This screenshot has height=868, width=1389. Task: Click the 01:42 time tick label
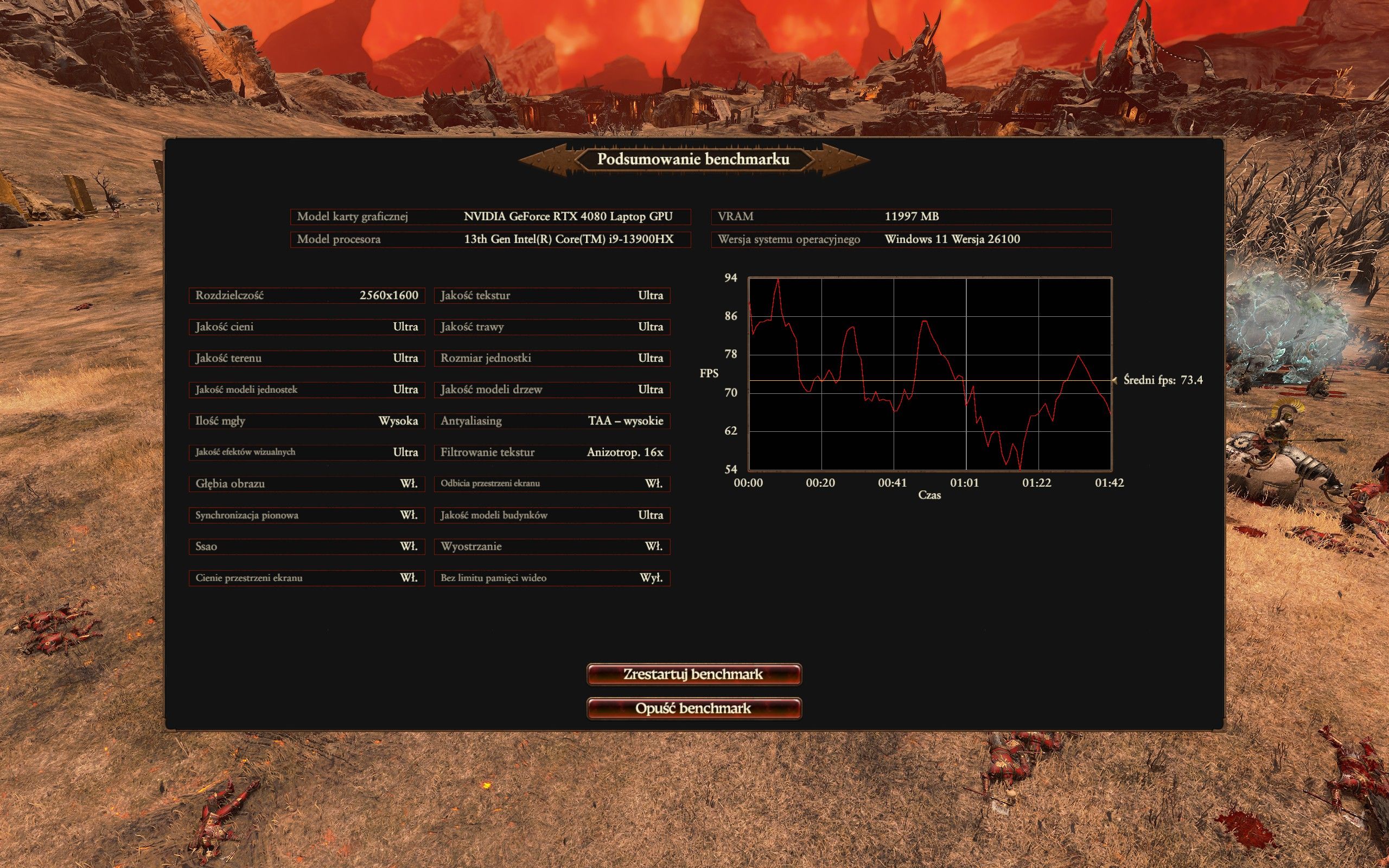coord(1109,483)
